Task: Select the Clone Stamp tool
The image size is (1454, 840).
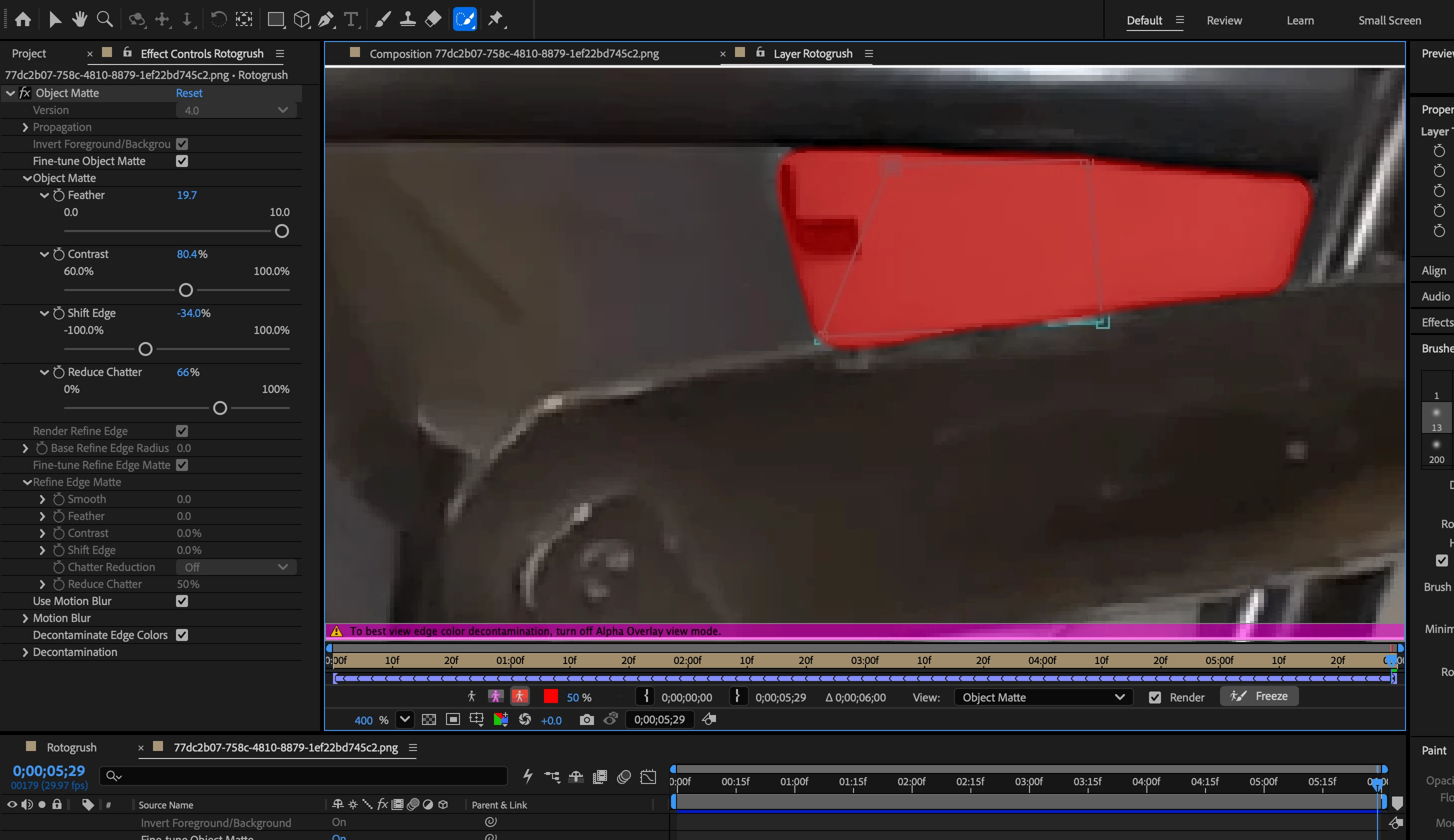Action: (408, 19)
